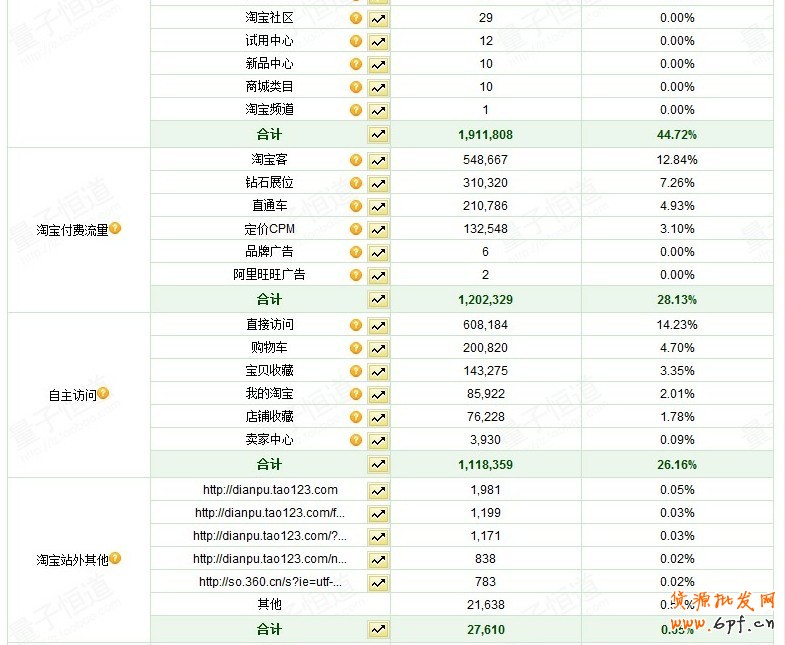Click help icon beside 淘宝付费流量 category
This screenshot has height=645, width=785.
pos(115,229)
